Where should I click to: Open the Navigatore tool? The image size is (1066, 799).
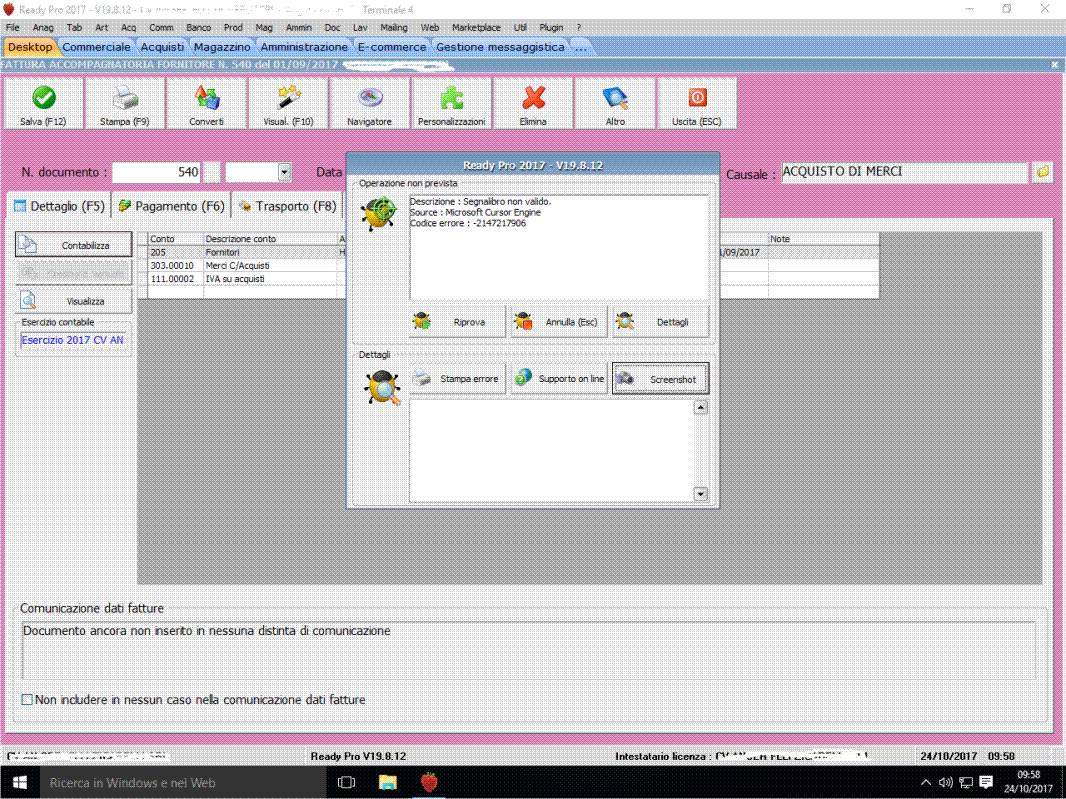point(370,103)
